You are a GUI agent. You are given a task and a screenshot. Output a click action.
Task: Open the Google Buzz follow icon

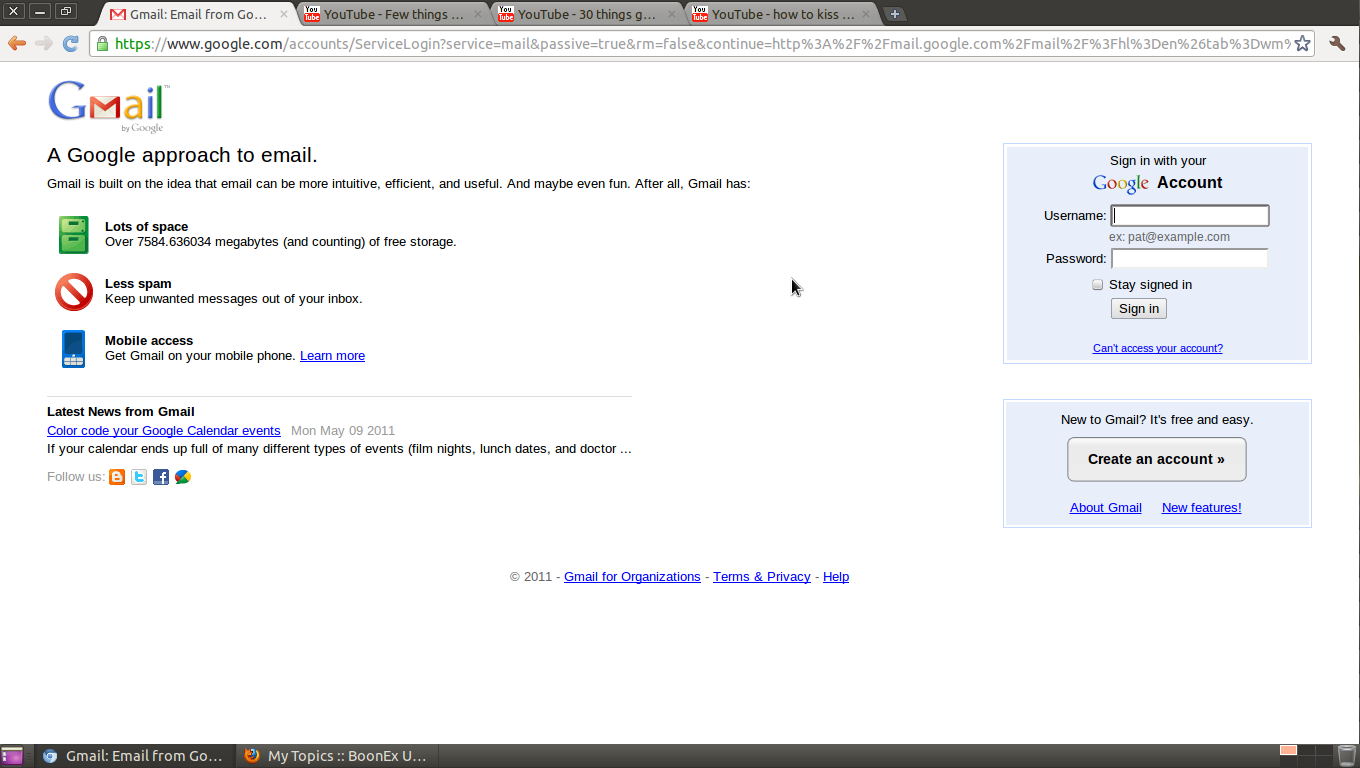pos(183,477)
